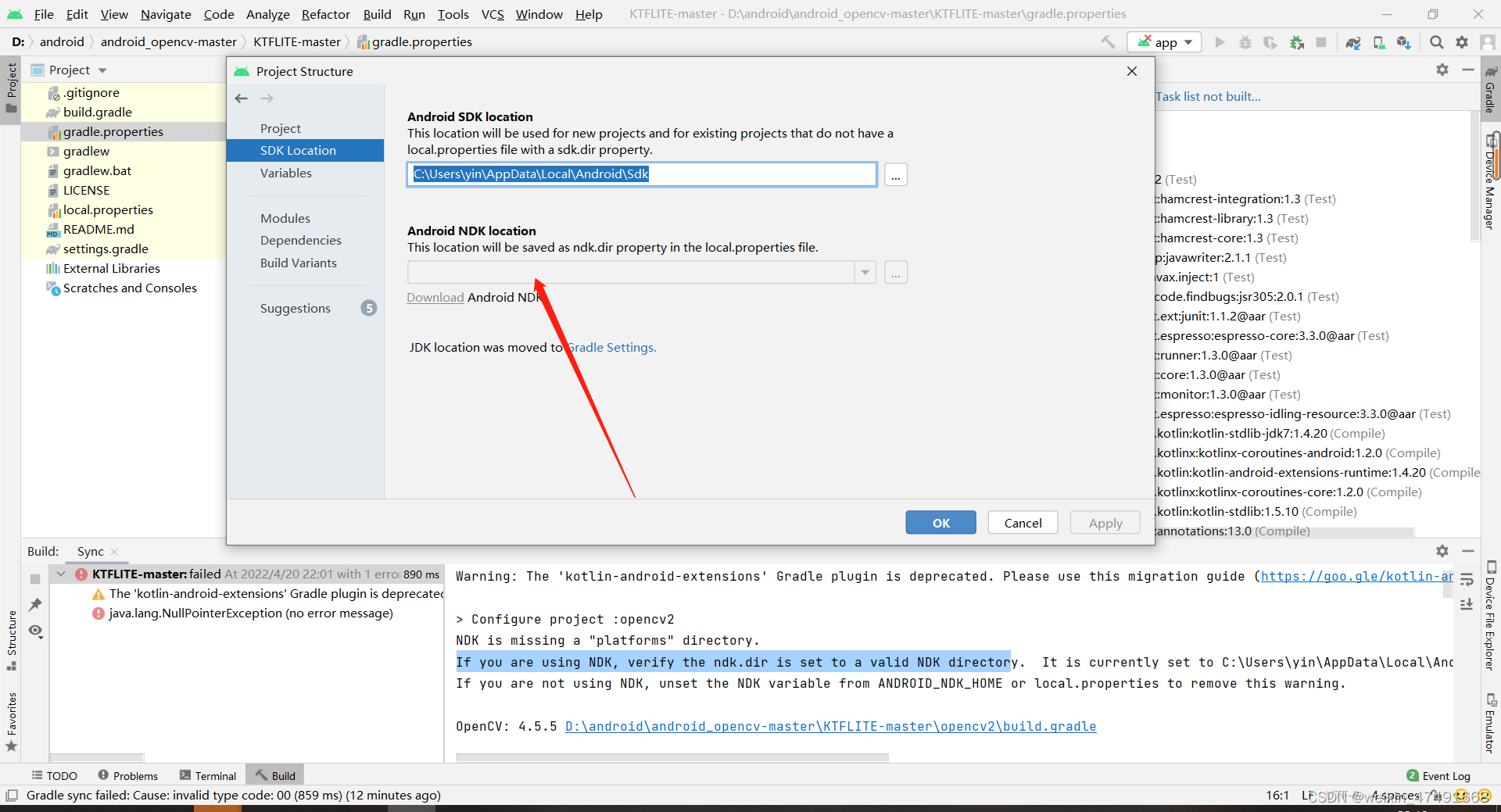Open the Gradle side tab
The height and width of the screenshot is (812, 1501).
click(1490, 89)
